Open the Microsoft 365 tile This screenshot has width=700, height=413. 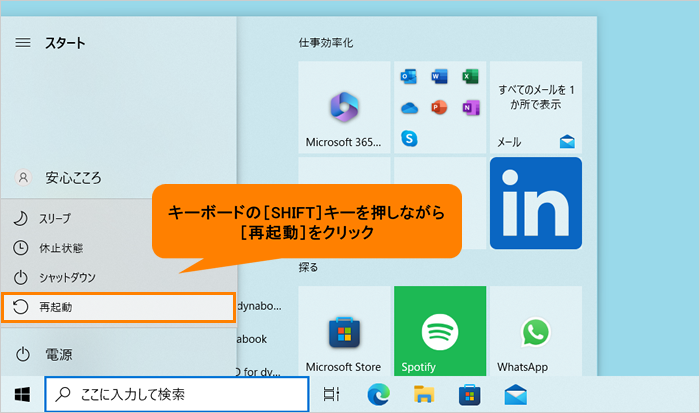coord(344,107)
